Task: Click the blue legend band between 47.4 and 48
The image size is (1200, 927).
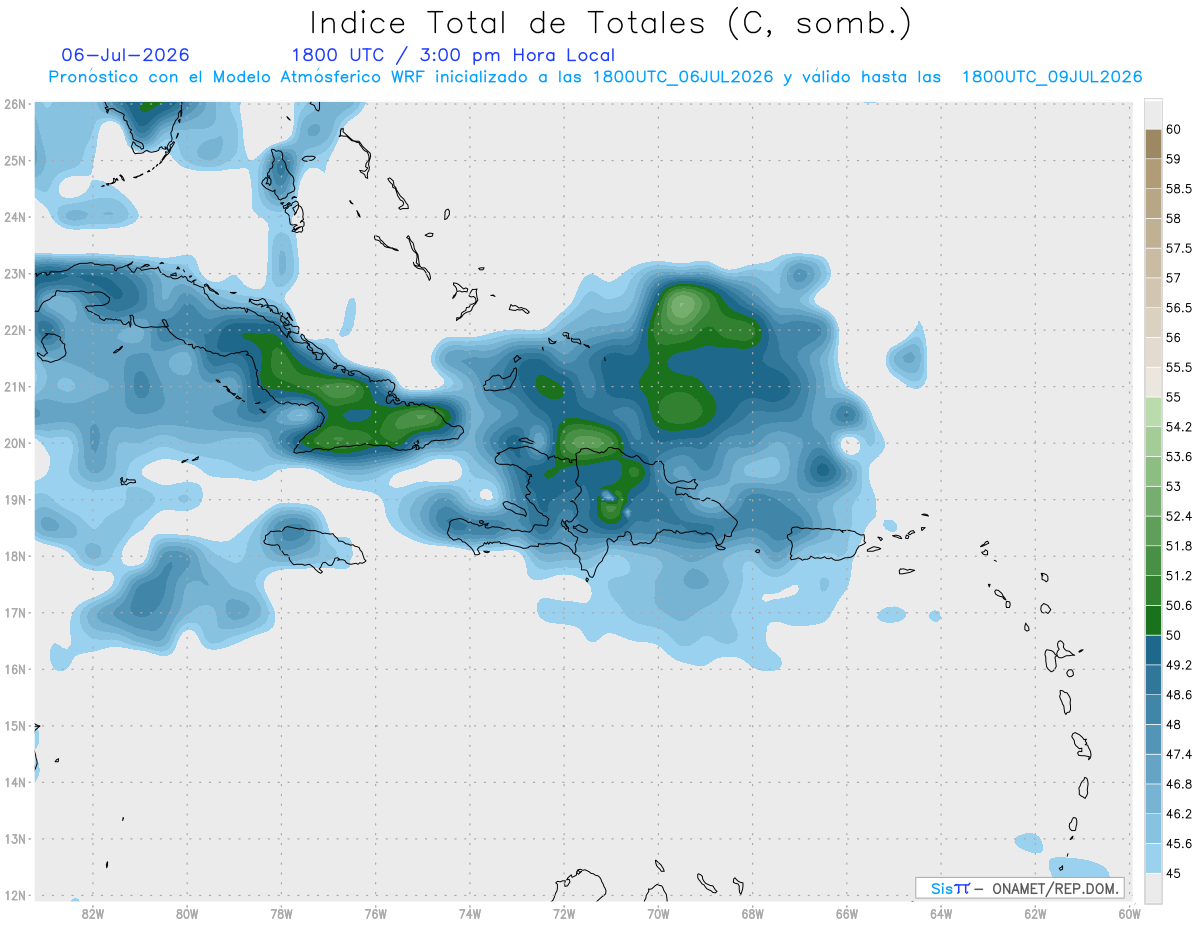Action: point(1153,739)
